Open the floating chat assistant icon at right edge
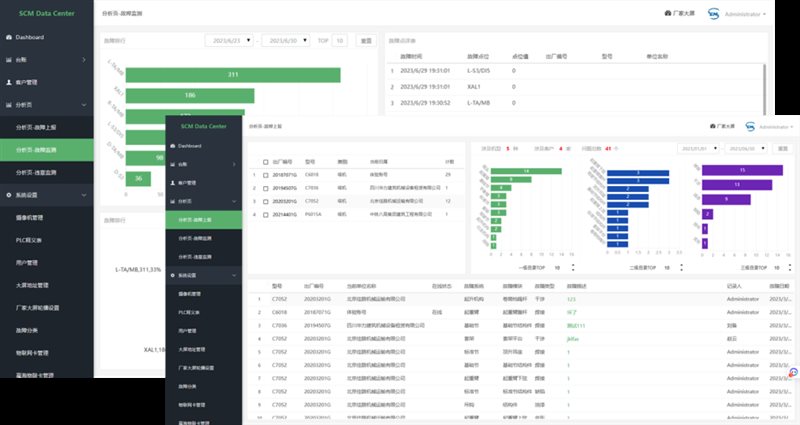This screenshot has width=800, height=425. pyautogui.click(x=793, y=372)
